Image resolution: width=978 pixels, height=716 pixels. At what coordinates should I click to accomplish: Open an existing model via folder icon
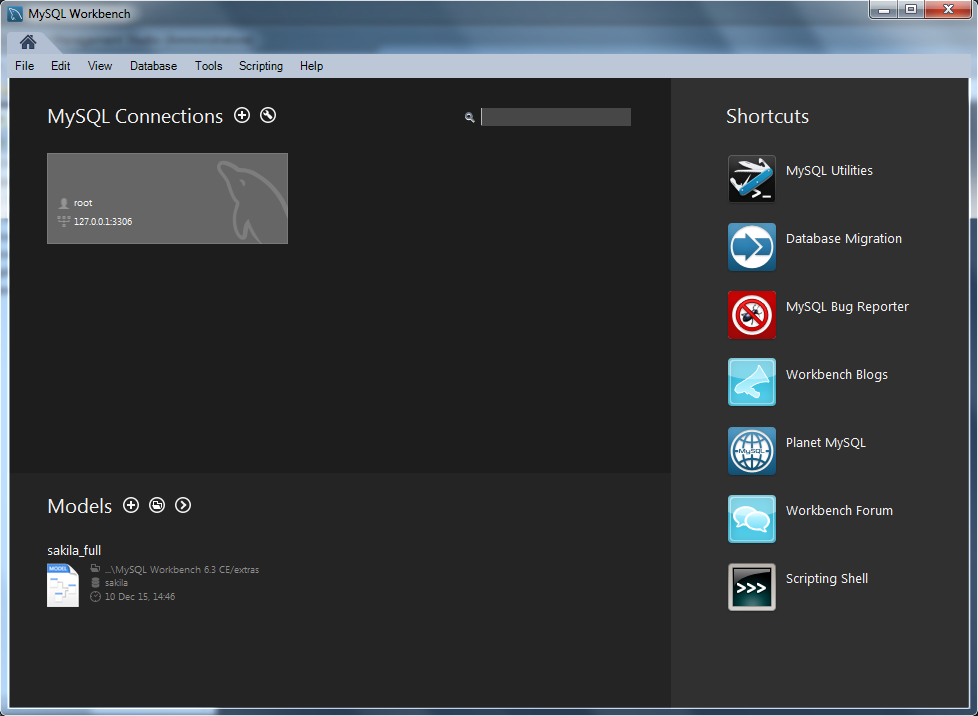[157, 505]
